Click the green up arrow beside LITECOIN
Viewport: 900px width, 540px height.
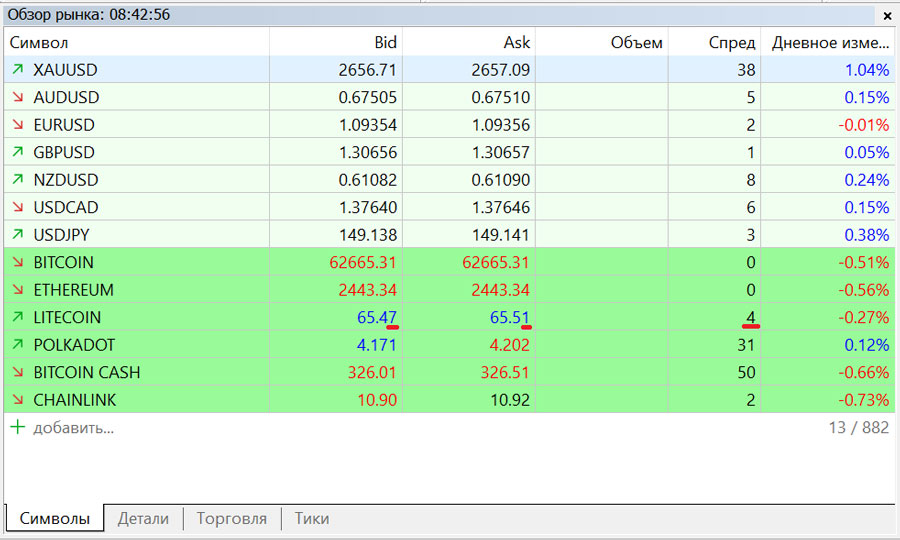coord(17,318)
